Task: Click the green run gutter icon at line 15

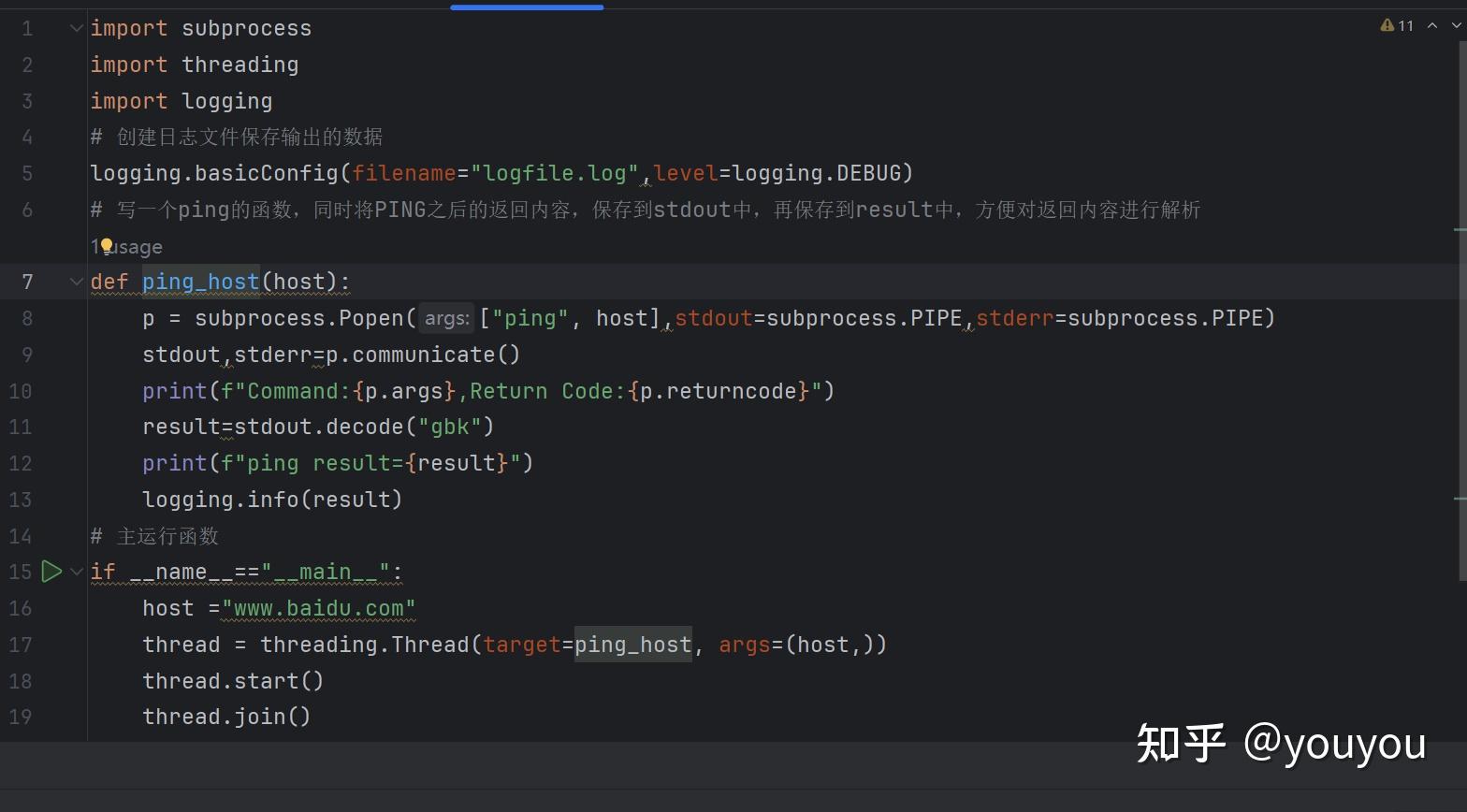Action: [x=52, y=572]
